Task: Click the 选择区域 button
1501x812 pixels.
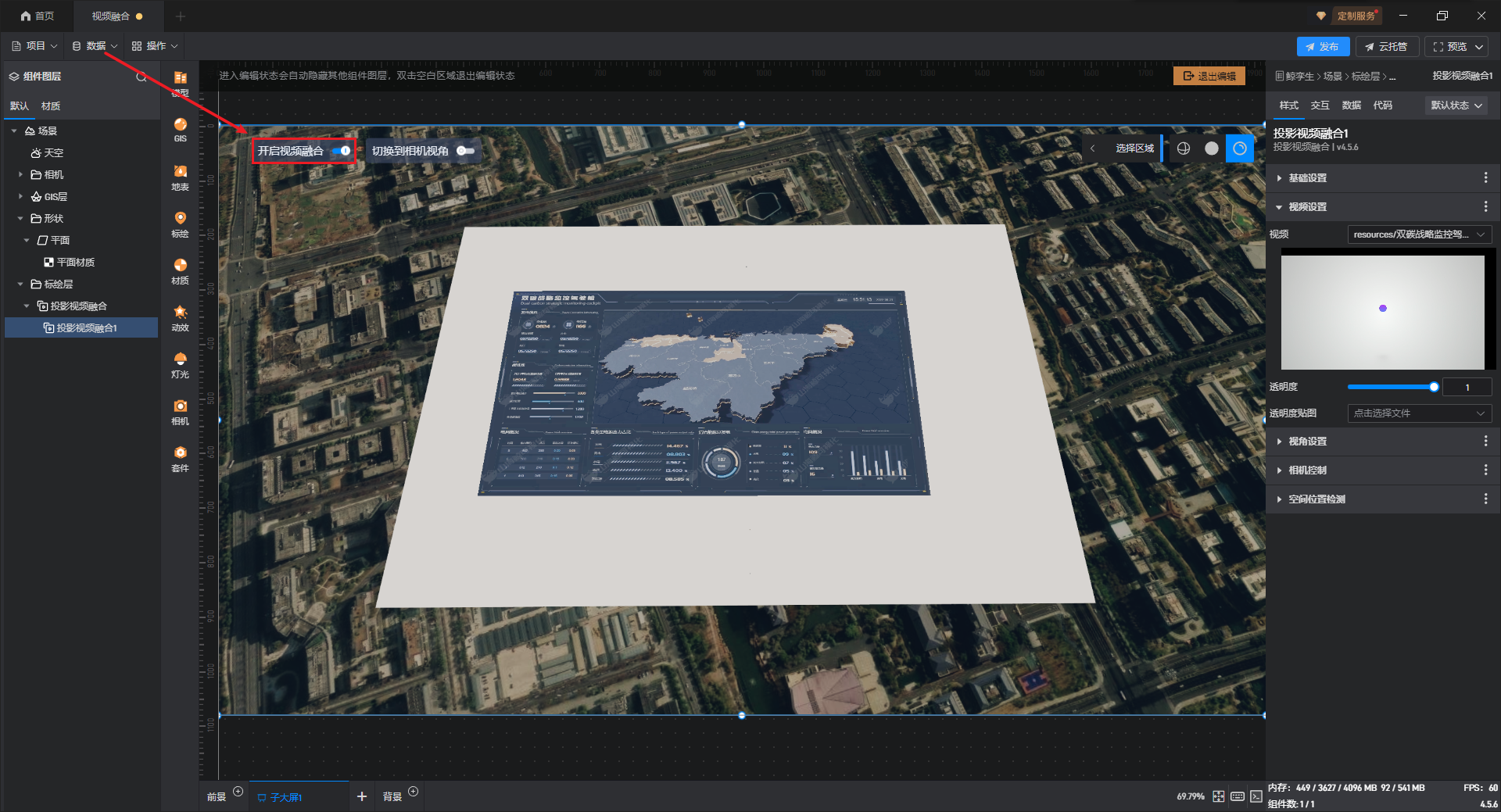Action: click(x=1134, y=148)
